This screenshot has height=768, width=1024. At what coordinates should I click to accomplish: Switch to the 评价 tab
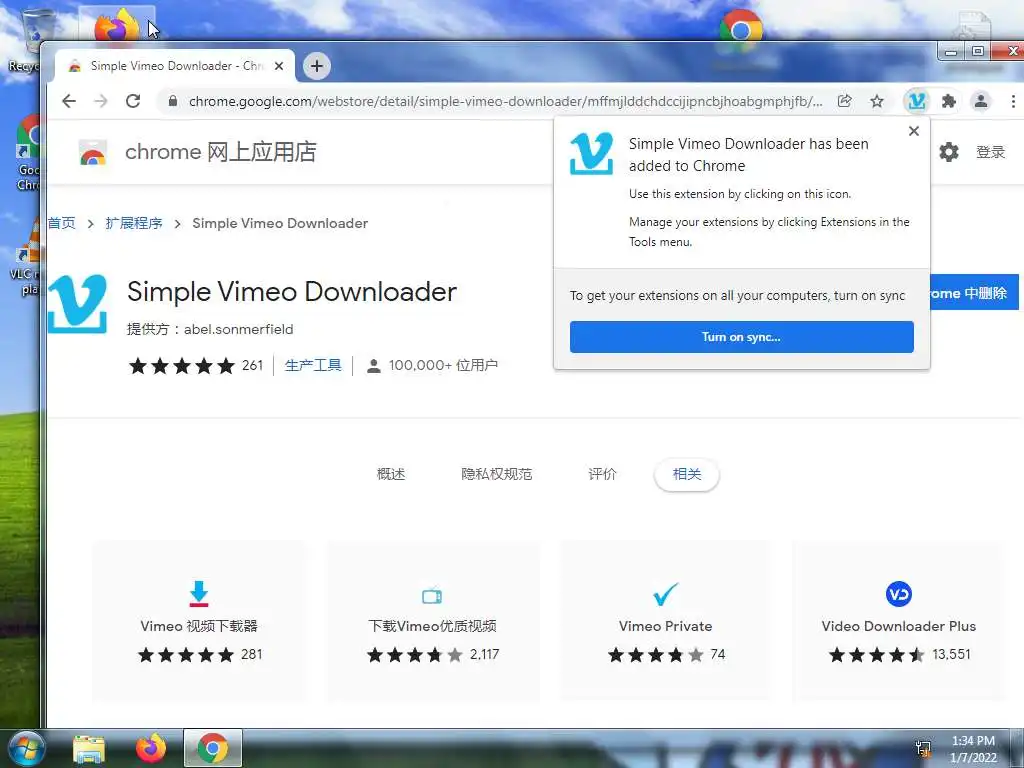pyautogui.click(x=602, y=474)
